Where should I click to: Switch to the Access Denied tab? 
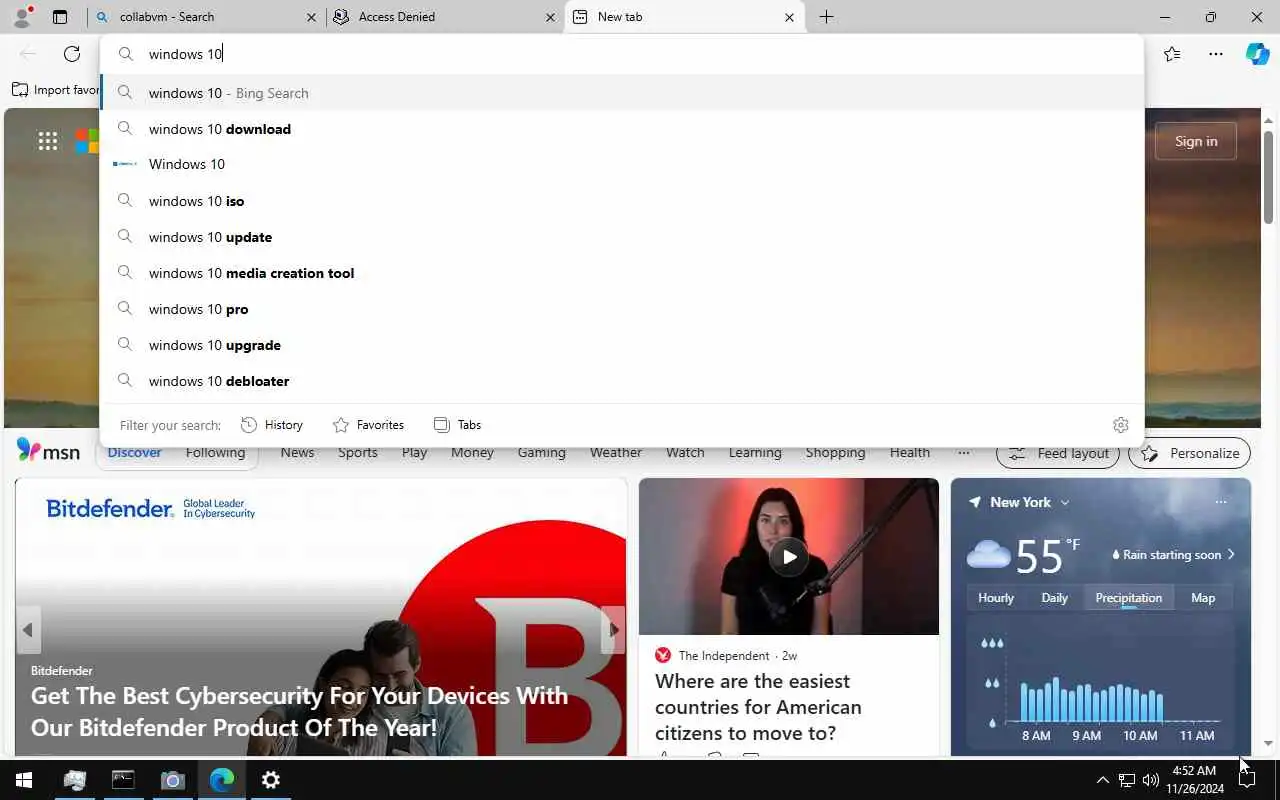(x=445, y=17)
